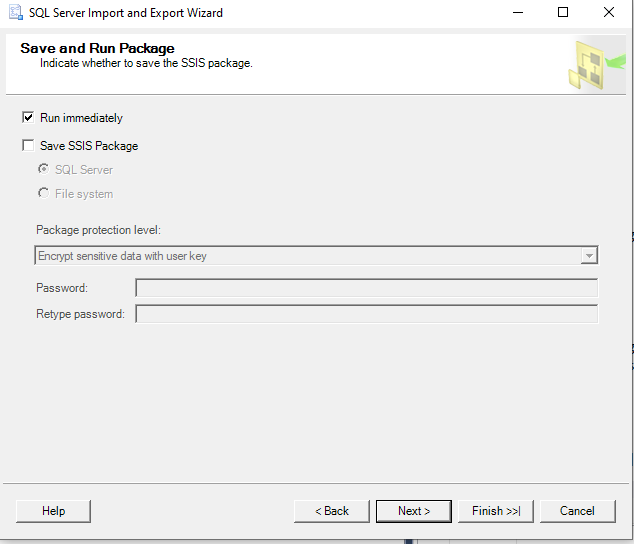Go to previous step with Back button
The height and width of the screenshot is (544, 634).
pyautogui.click(x=332, y=511)
